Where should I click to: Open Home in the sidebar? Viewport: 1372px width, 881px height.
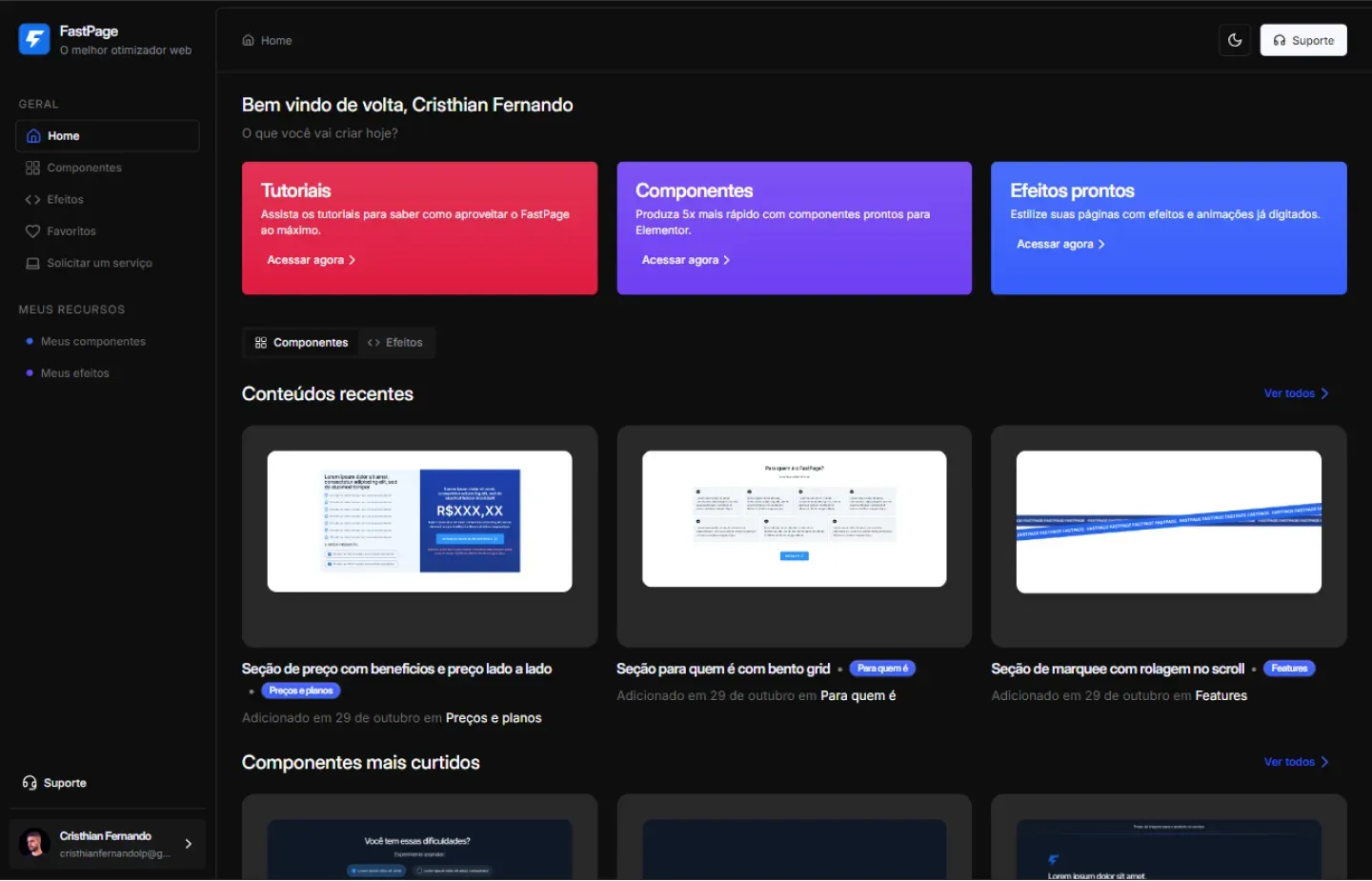pos(108,136)
